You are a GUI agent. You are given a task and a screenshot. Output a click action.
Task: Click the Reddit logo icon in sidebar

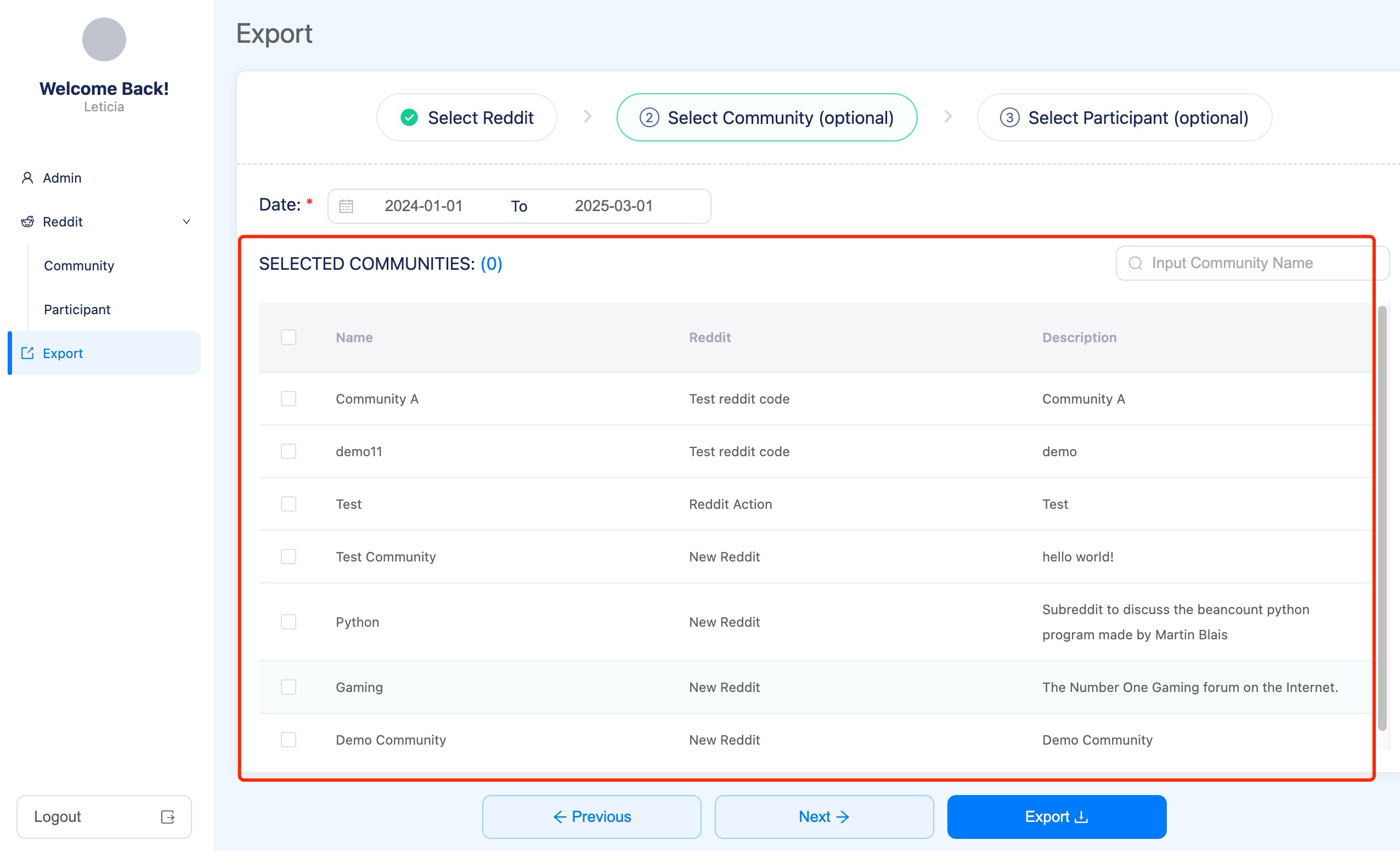tap(27, 222)
